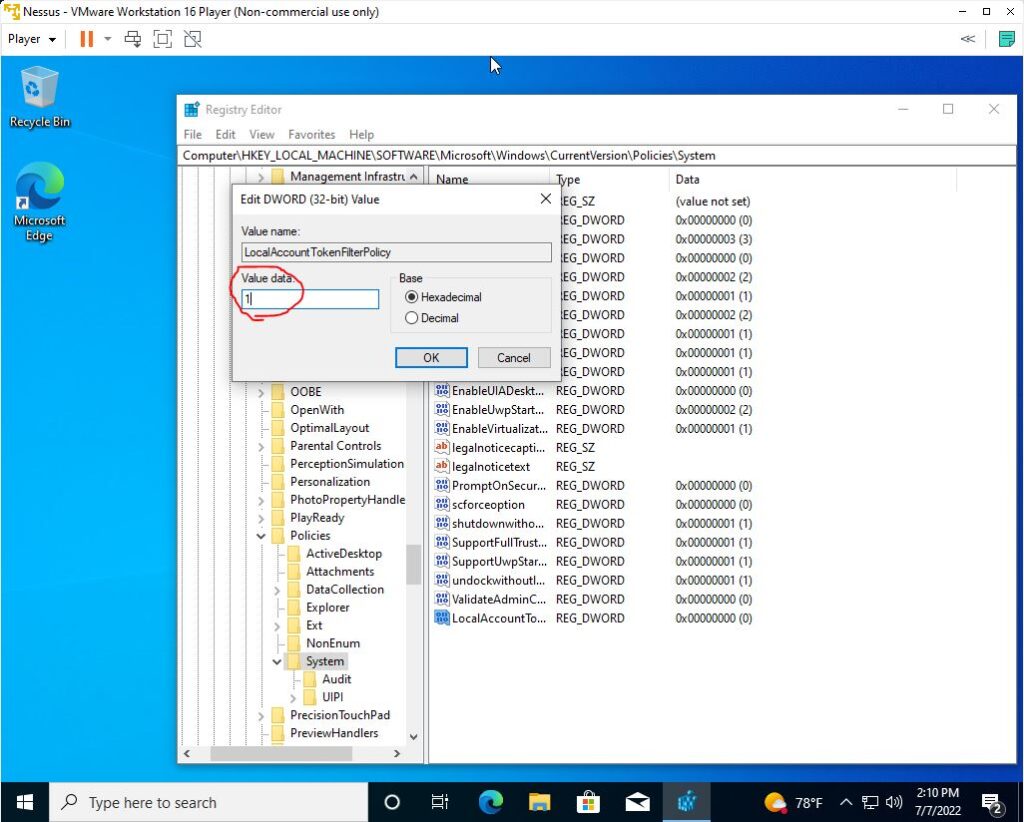Open the Player menu dropdown
1024x822 pixels.
point(31,39)
